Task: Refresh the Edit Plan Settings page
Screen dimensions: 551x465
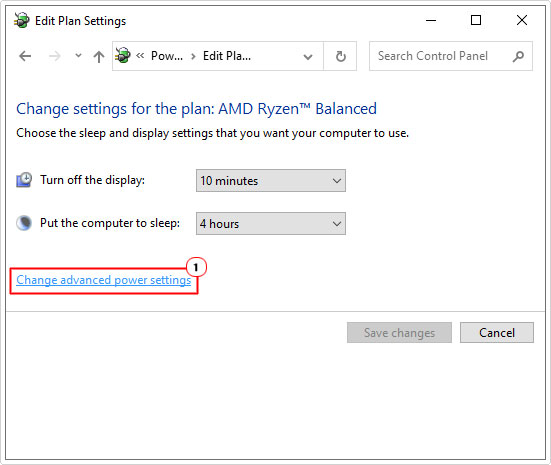Action: pyautogui.click(x=340, y=56)
